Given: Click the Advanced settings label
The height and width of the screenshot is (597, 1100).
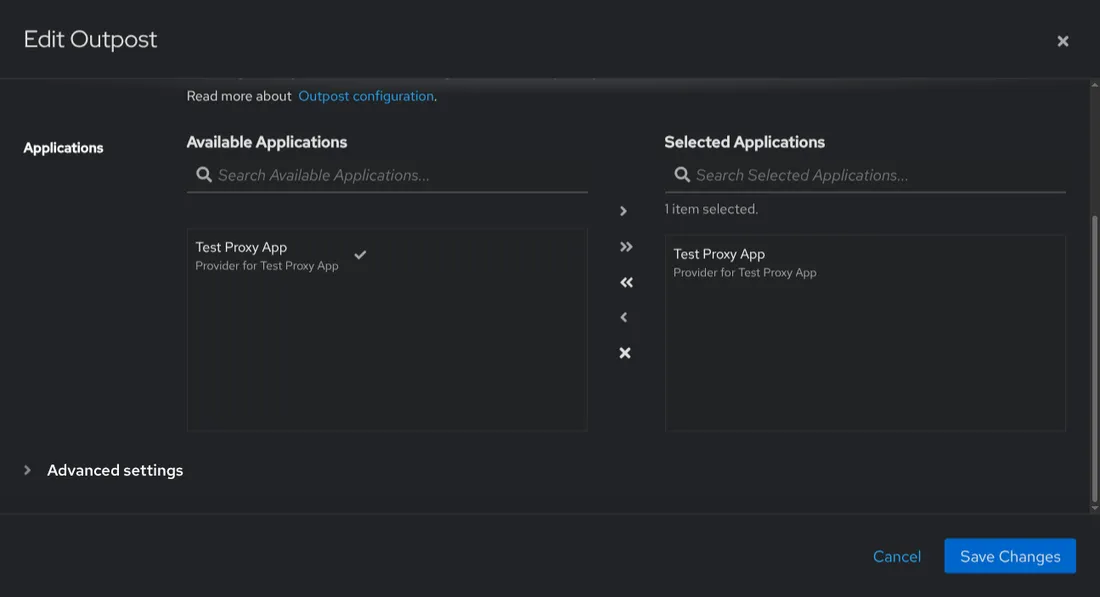Looking at the screenshot, I should (x=115, y=470).
